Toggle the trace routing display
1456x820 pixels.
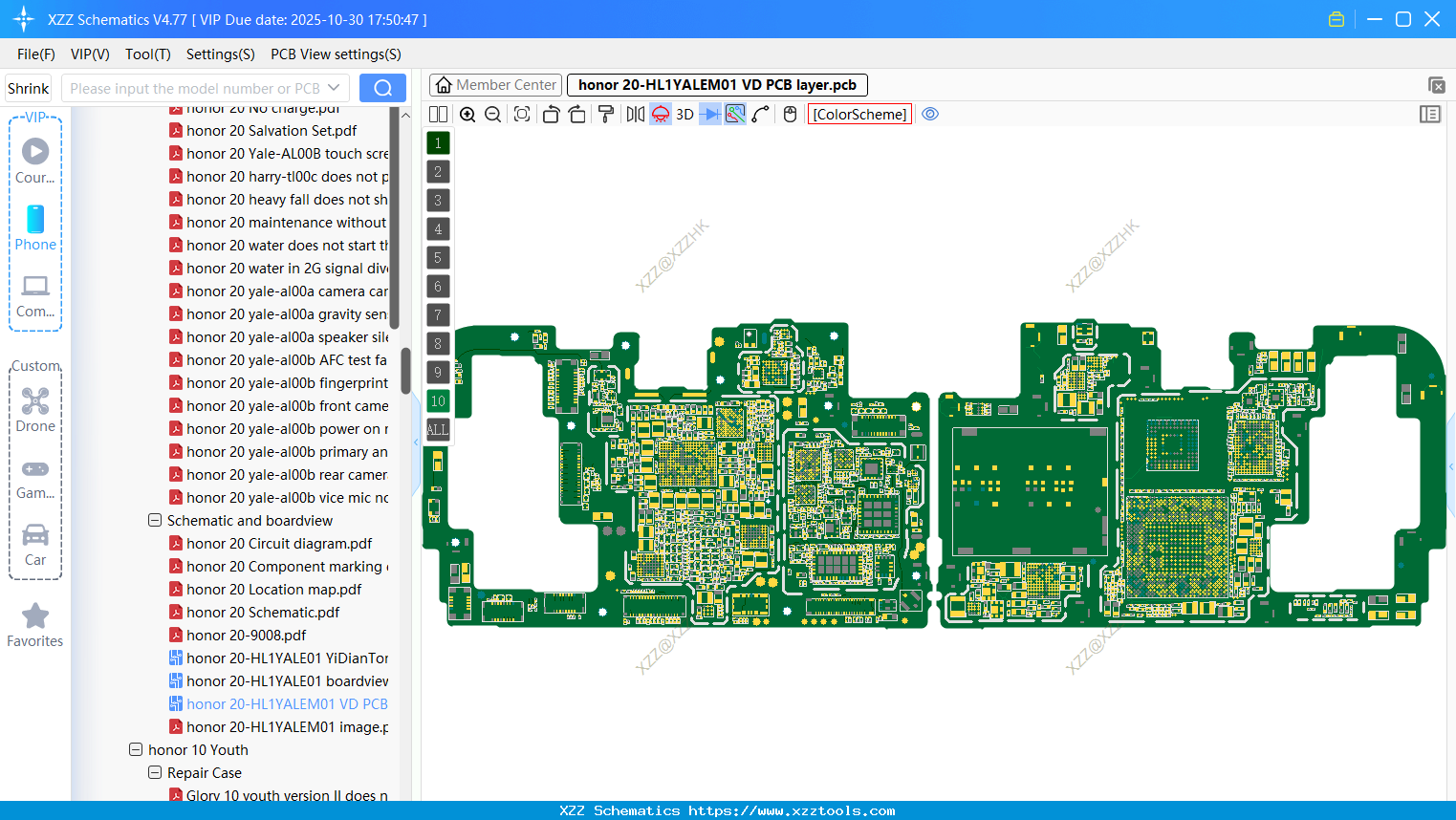pos(735,115)
